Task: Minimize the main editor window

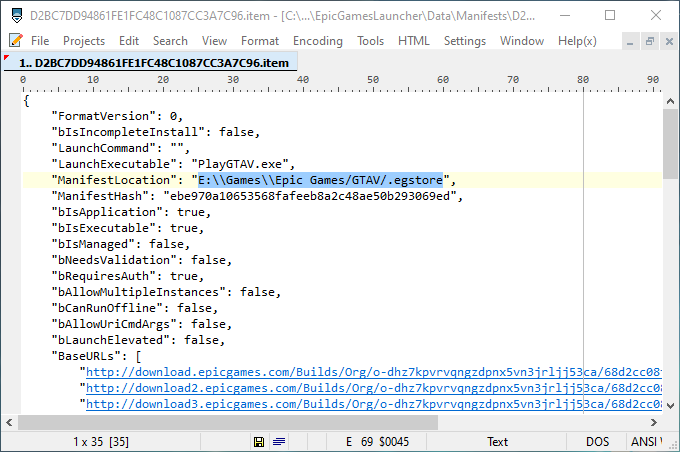Action: (565, 15)
